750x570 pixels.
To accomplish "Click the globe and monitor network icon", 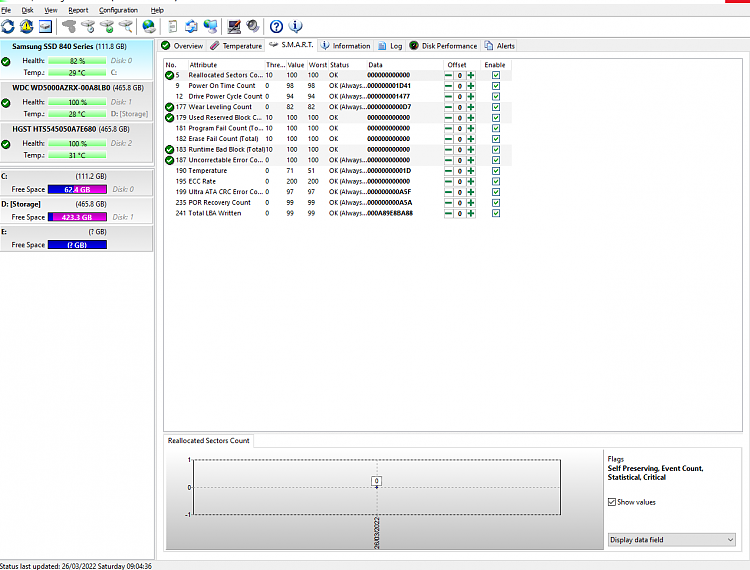I will [210, 26].
